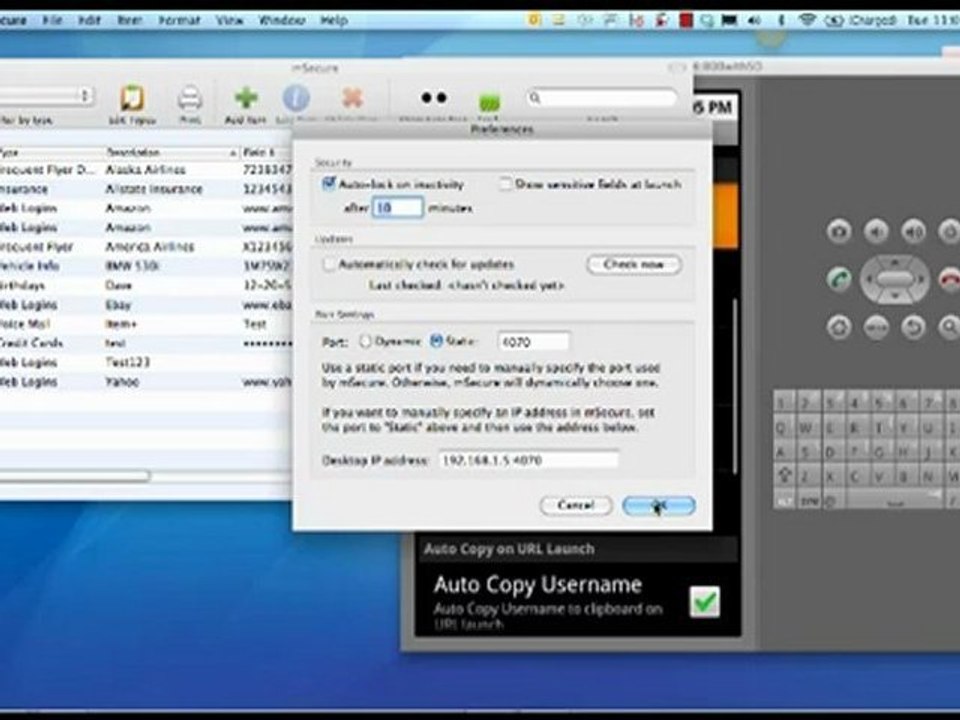Click the orange X Delete Item icon
This screenshot has width=960, height=720.
click(352, 98)
